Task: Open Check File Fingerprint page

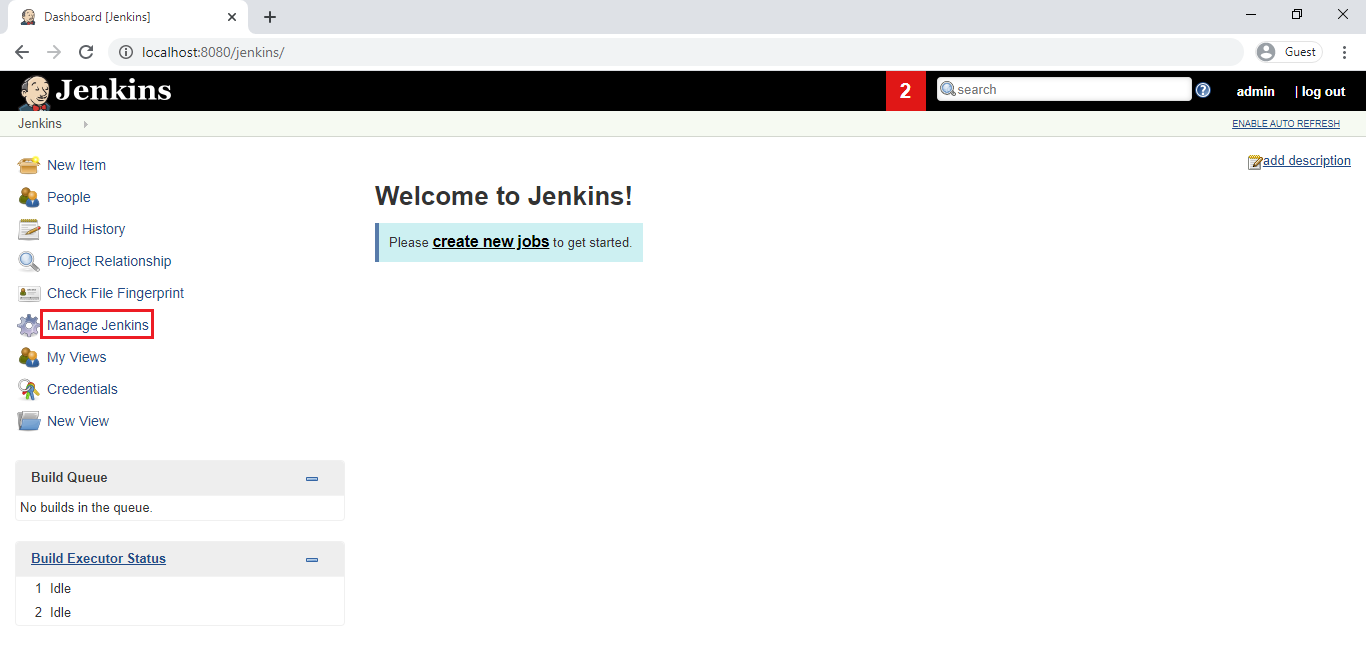Action: (x=115, y=293)
